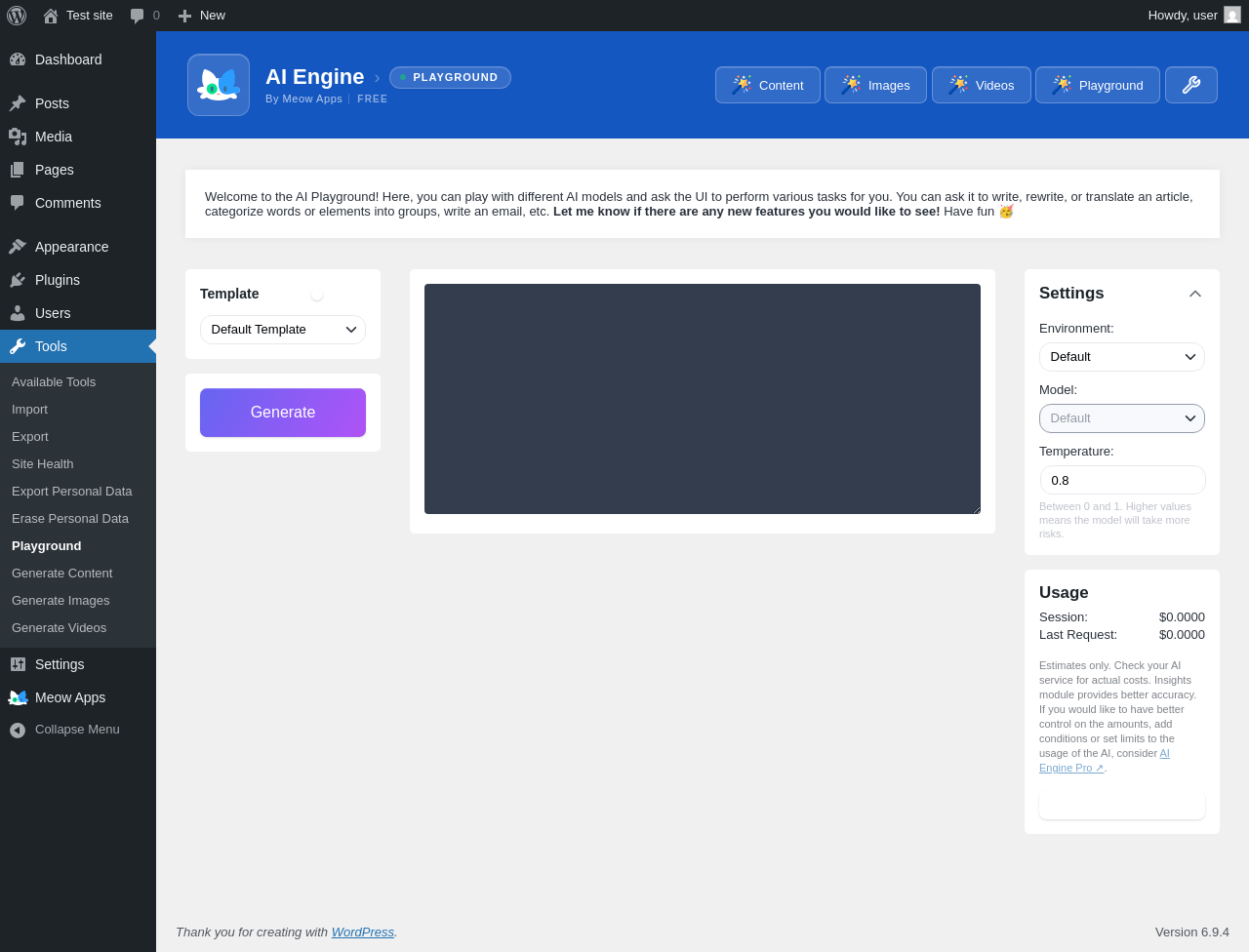1249x952 pixels.
Task: Click the FREE label under AI Engine
Action: (x=373, y=99)
